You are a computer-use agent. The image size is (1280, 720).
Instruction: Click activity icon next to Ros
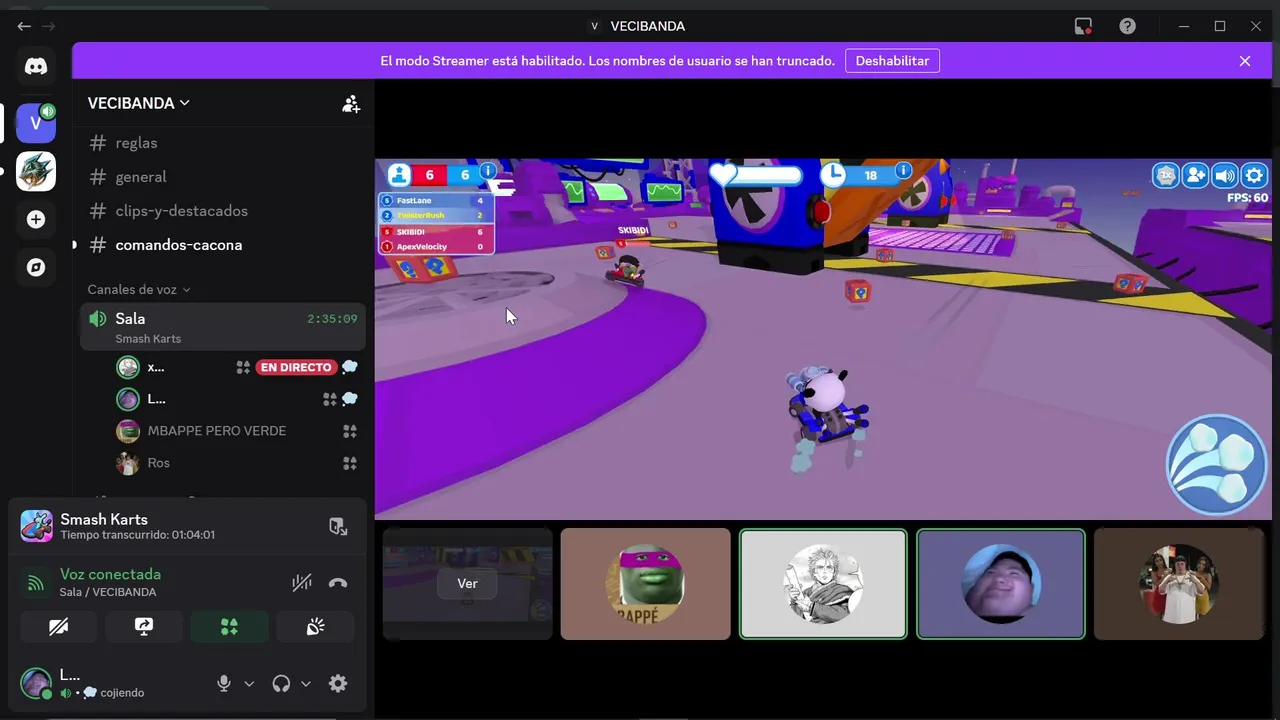350,463
